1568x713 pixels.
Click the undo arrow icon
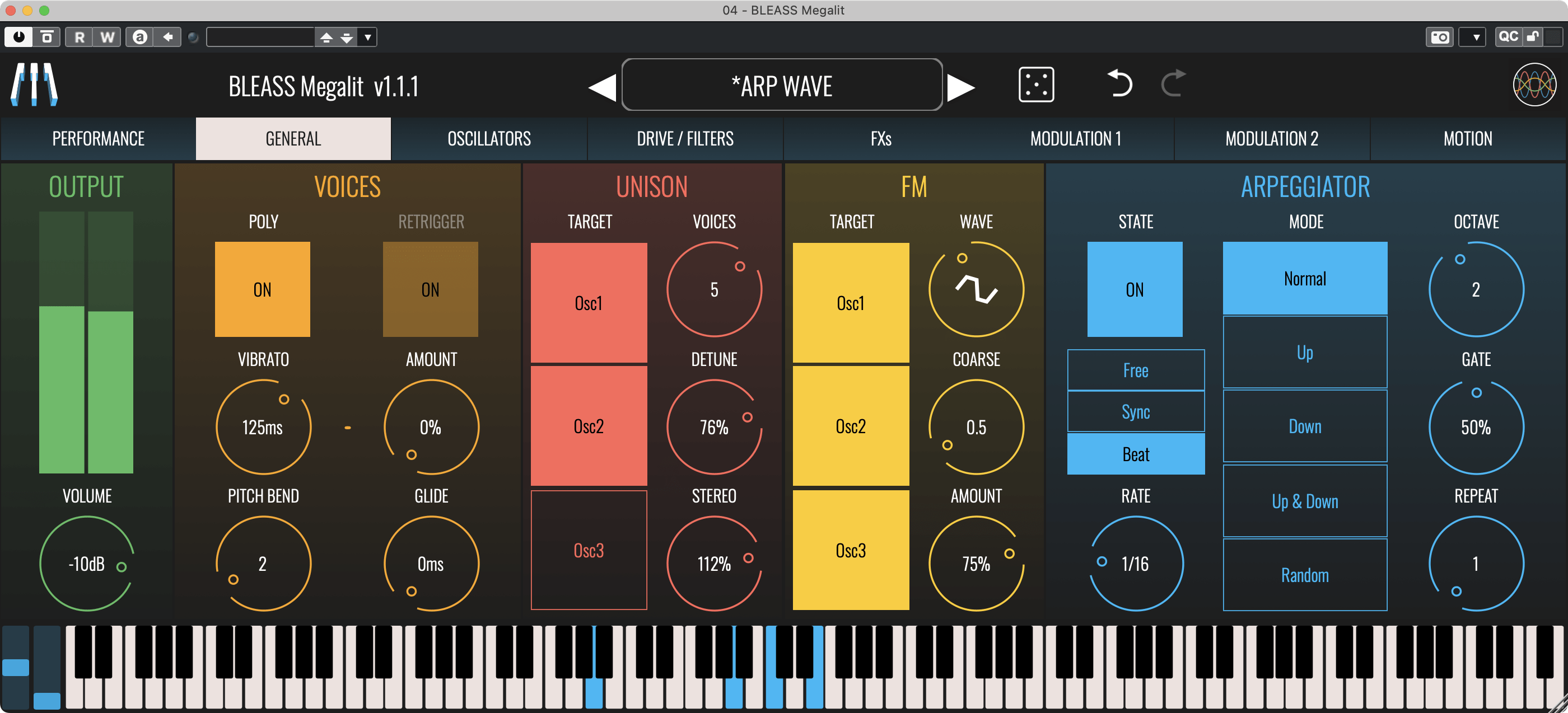1119,84
